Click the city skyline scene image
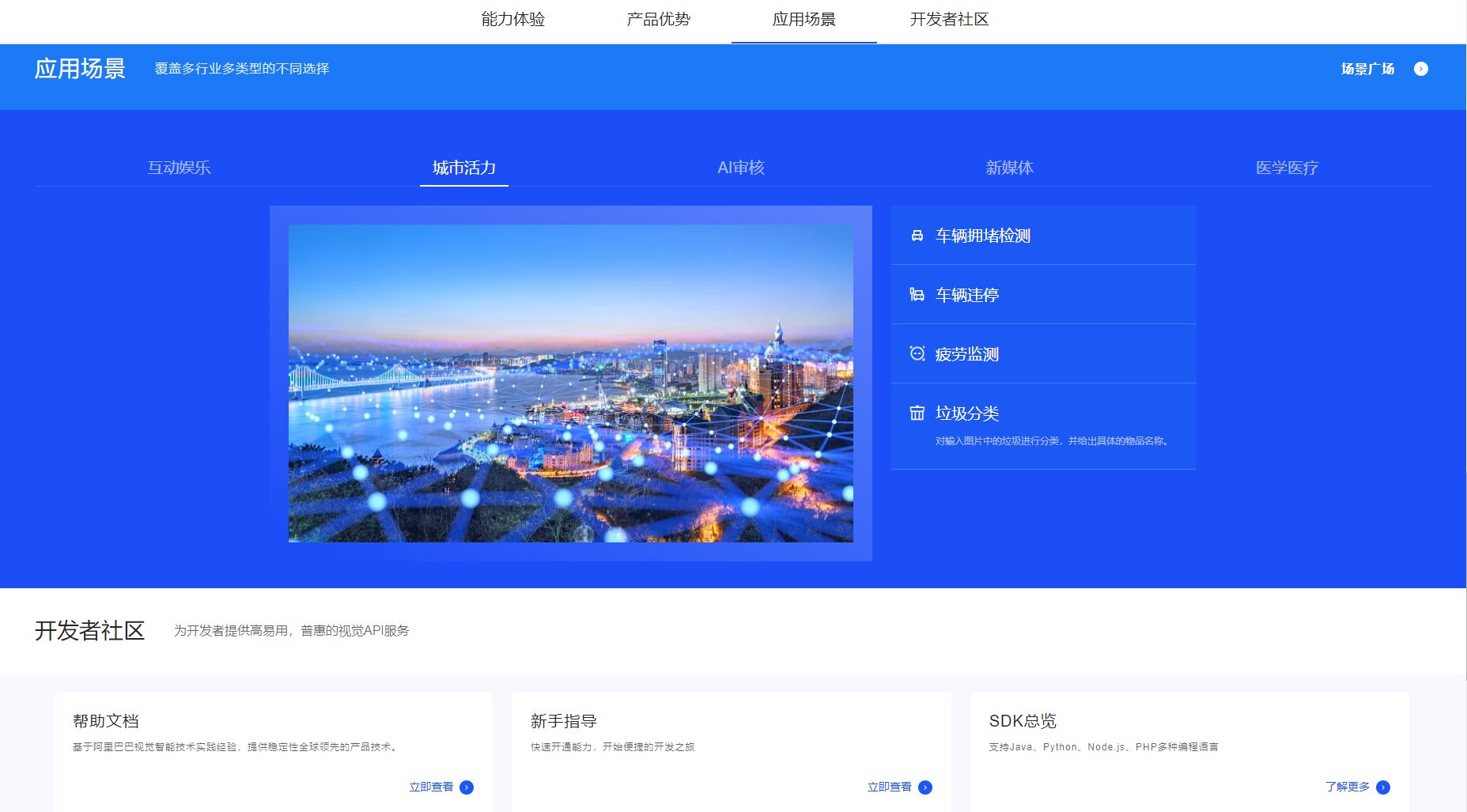Screen dimensions: 1467x812 [x=573, y=382]
